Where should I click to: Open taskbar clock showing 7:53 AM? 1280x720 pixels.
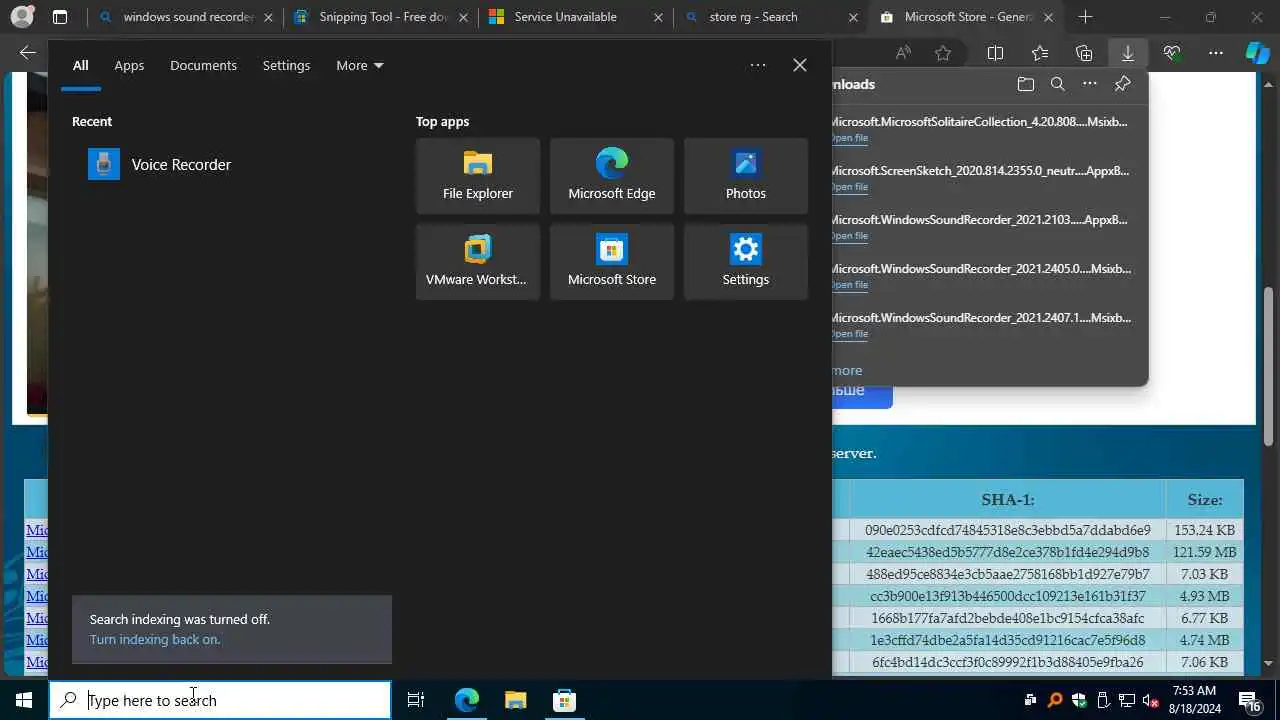1195,700
